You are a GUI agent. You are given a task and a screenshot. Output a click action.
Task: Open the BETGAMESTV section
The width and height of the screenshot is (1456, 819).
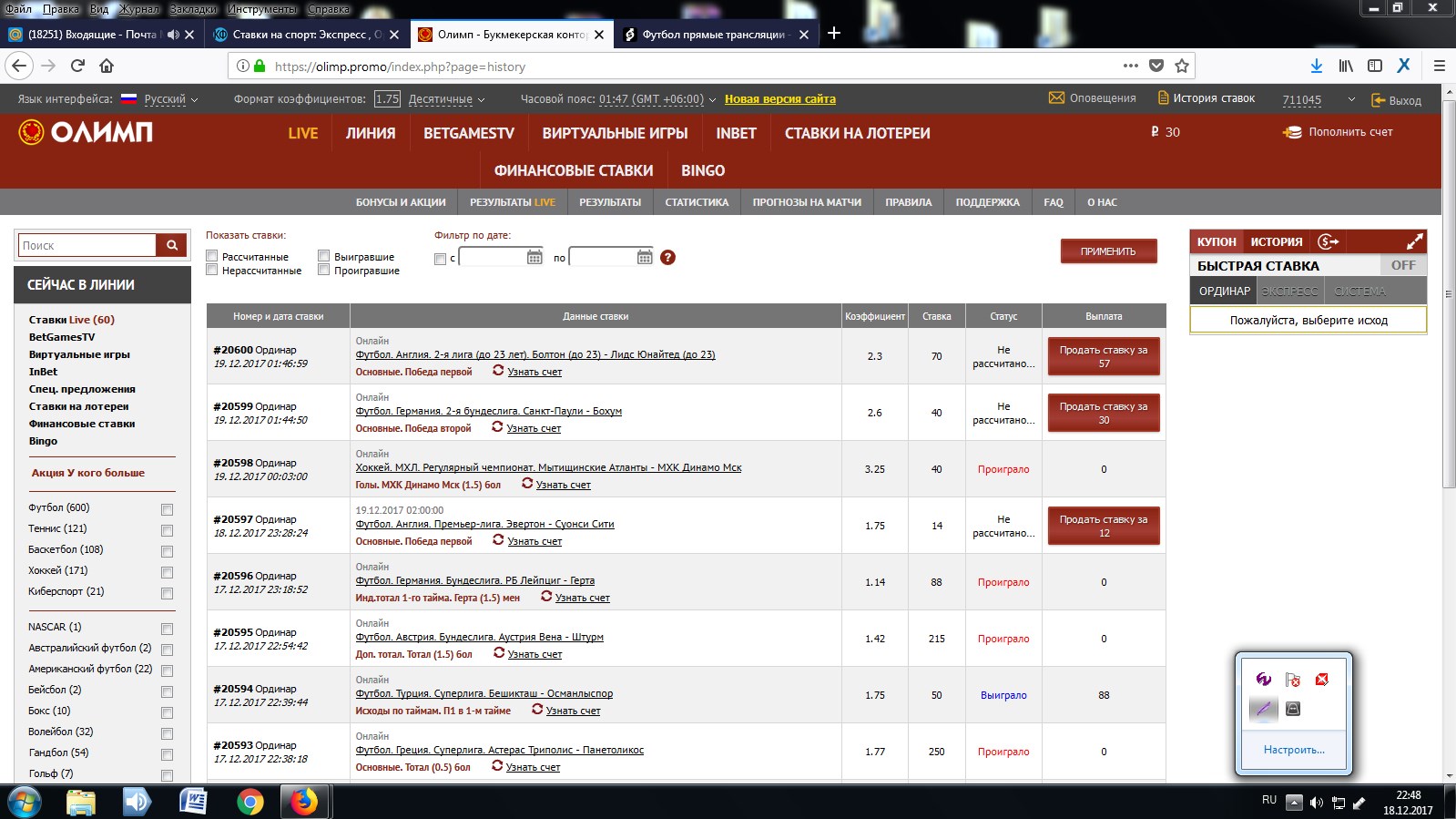pyautogui.click(x=469, y=133)
